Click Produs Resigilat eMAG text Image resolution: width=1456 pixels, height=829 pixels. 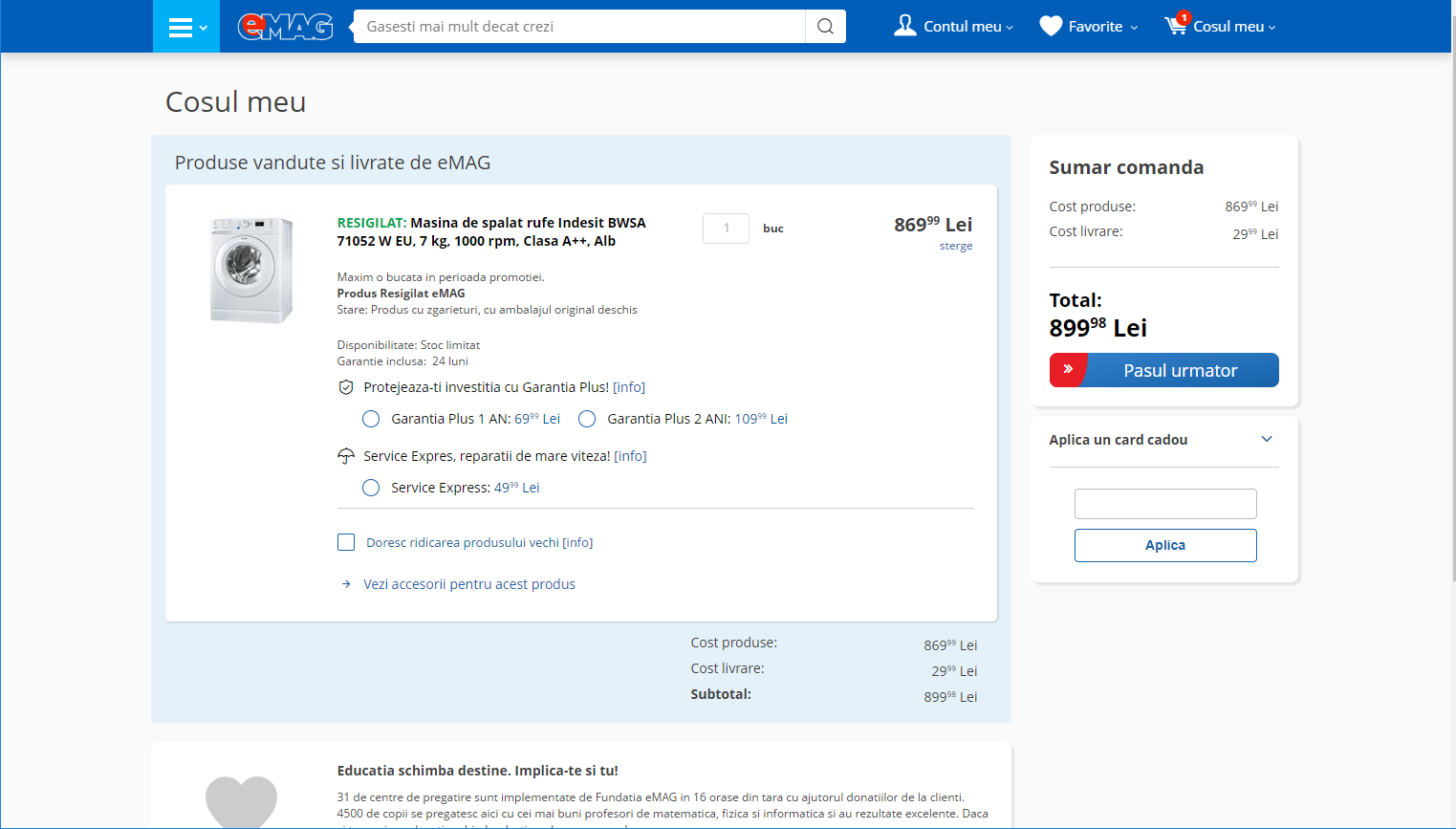(401, 294)
